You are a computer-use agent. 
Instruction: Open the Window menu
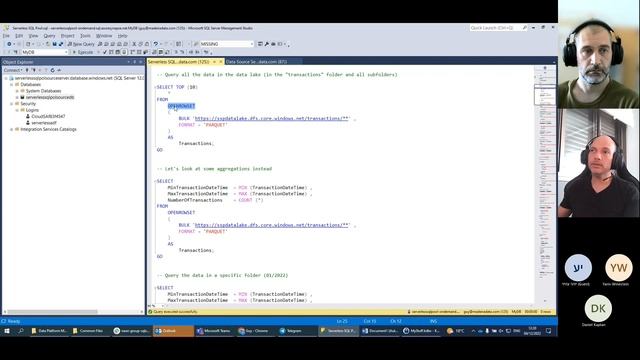pyautogui.click(x=104, y=36)
